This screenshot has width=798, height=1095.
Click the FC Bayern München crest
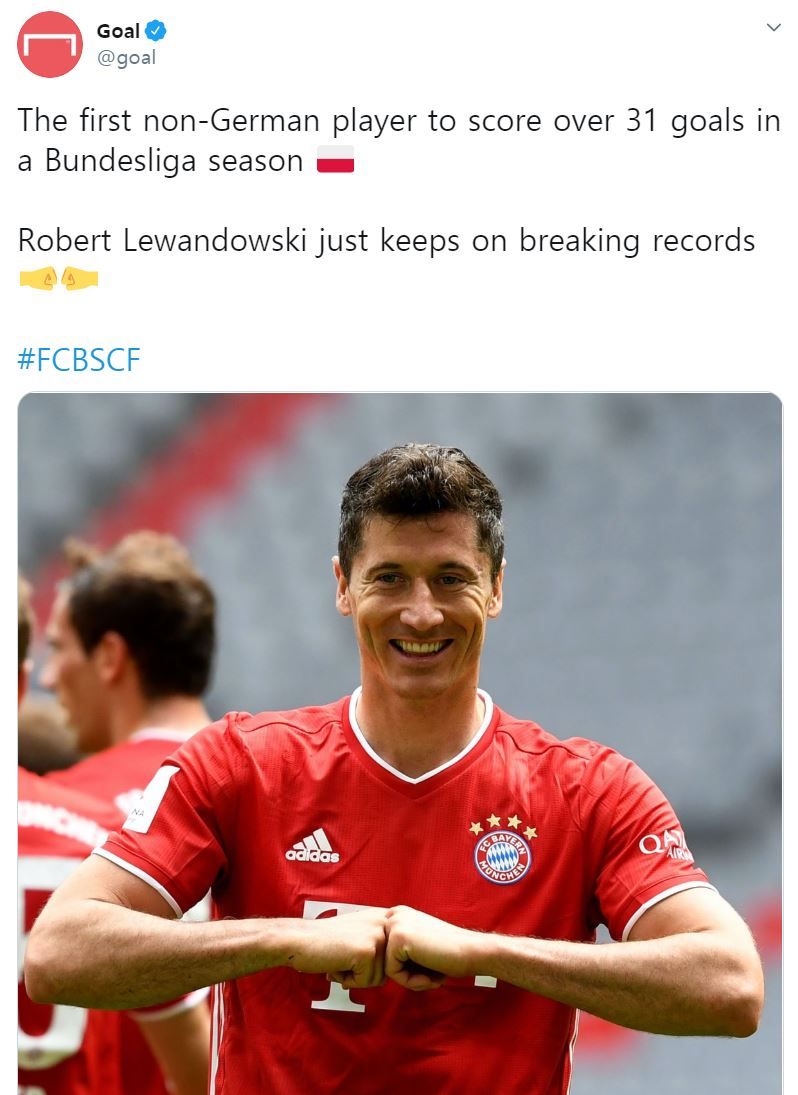pyautogui.click(x=503, y=849)
